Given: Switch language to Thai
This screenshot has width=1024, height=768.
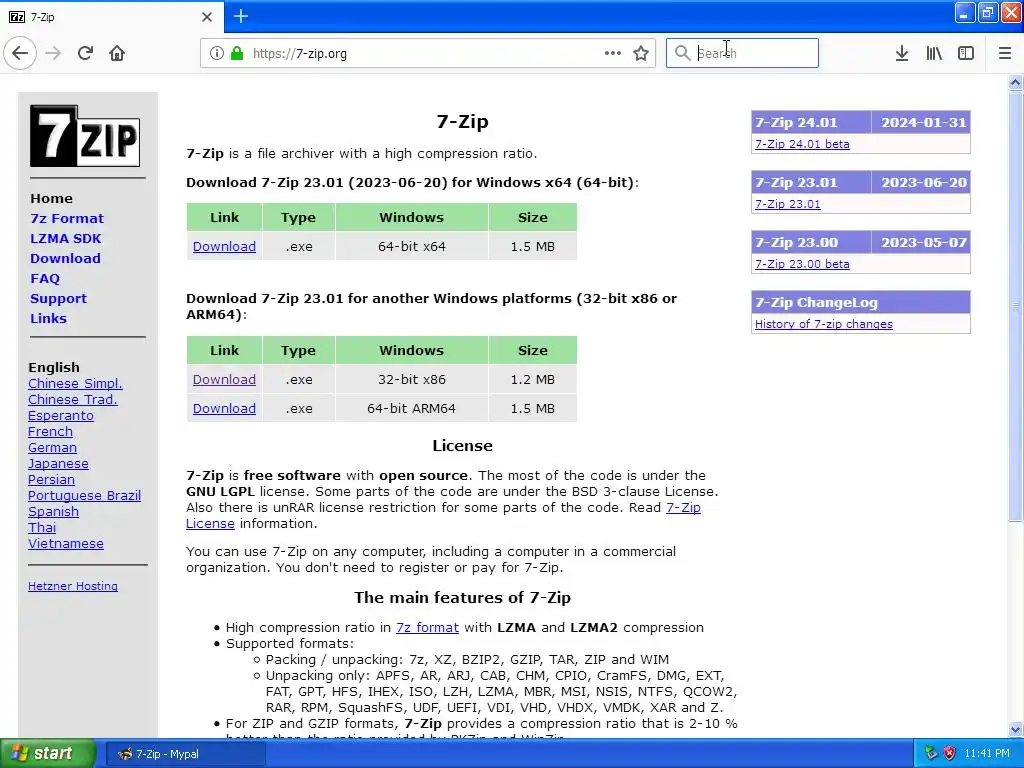Looking at the screenshot, I should point(42,528).
